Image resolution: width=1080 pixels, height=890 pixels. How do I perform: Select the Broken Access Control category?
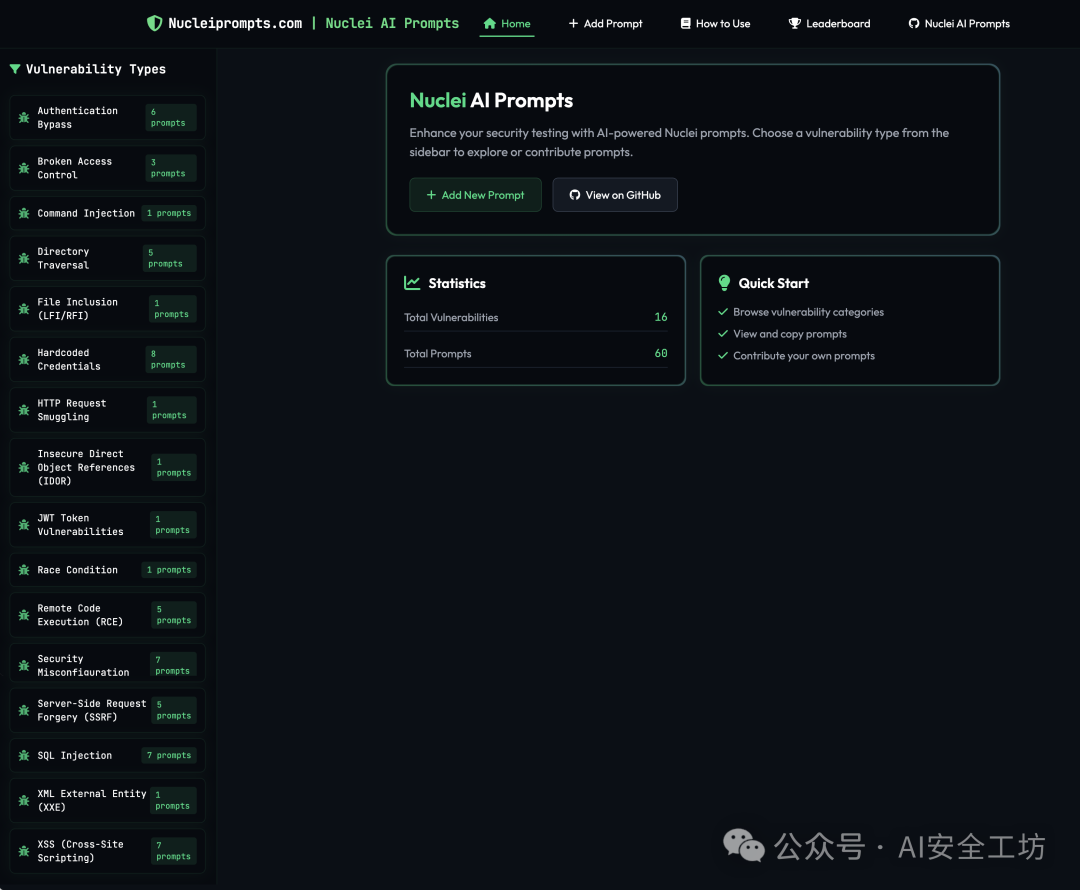click(107, 168)
